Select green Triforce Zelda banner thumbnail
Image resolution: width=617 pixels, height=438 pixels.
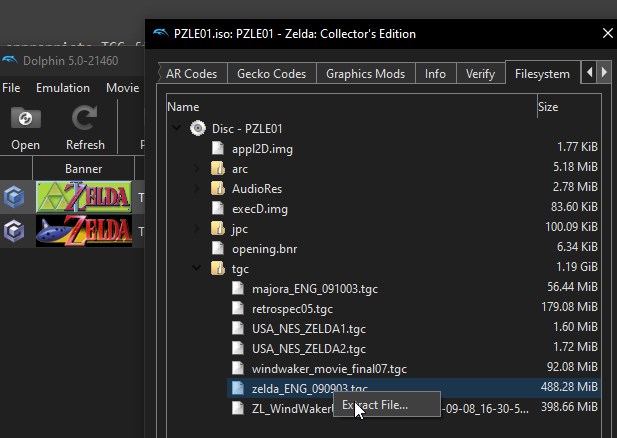[84, 196]
